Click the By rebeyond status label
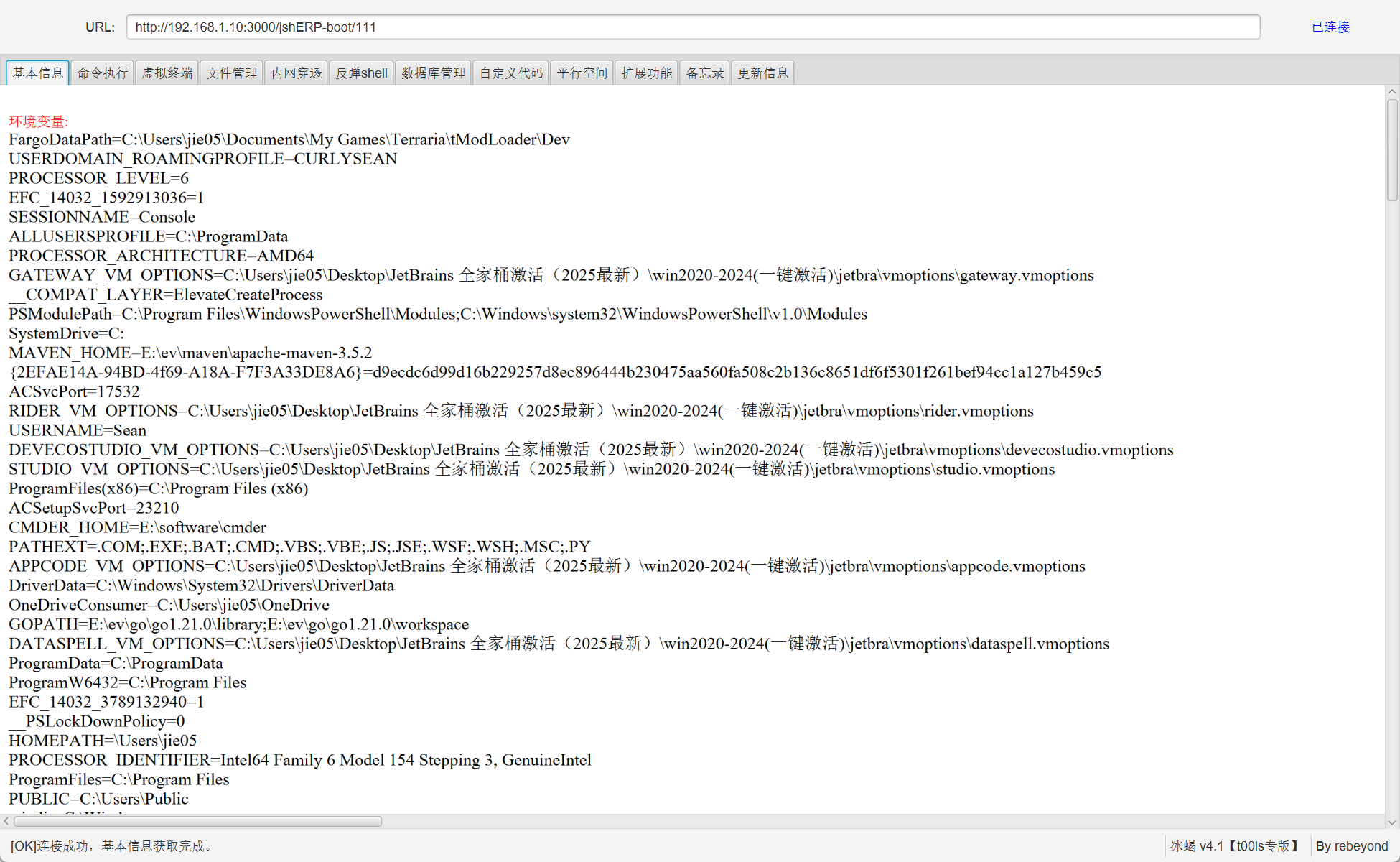This screenshot has width=1400, height=862. pos(1351,846)
